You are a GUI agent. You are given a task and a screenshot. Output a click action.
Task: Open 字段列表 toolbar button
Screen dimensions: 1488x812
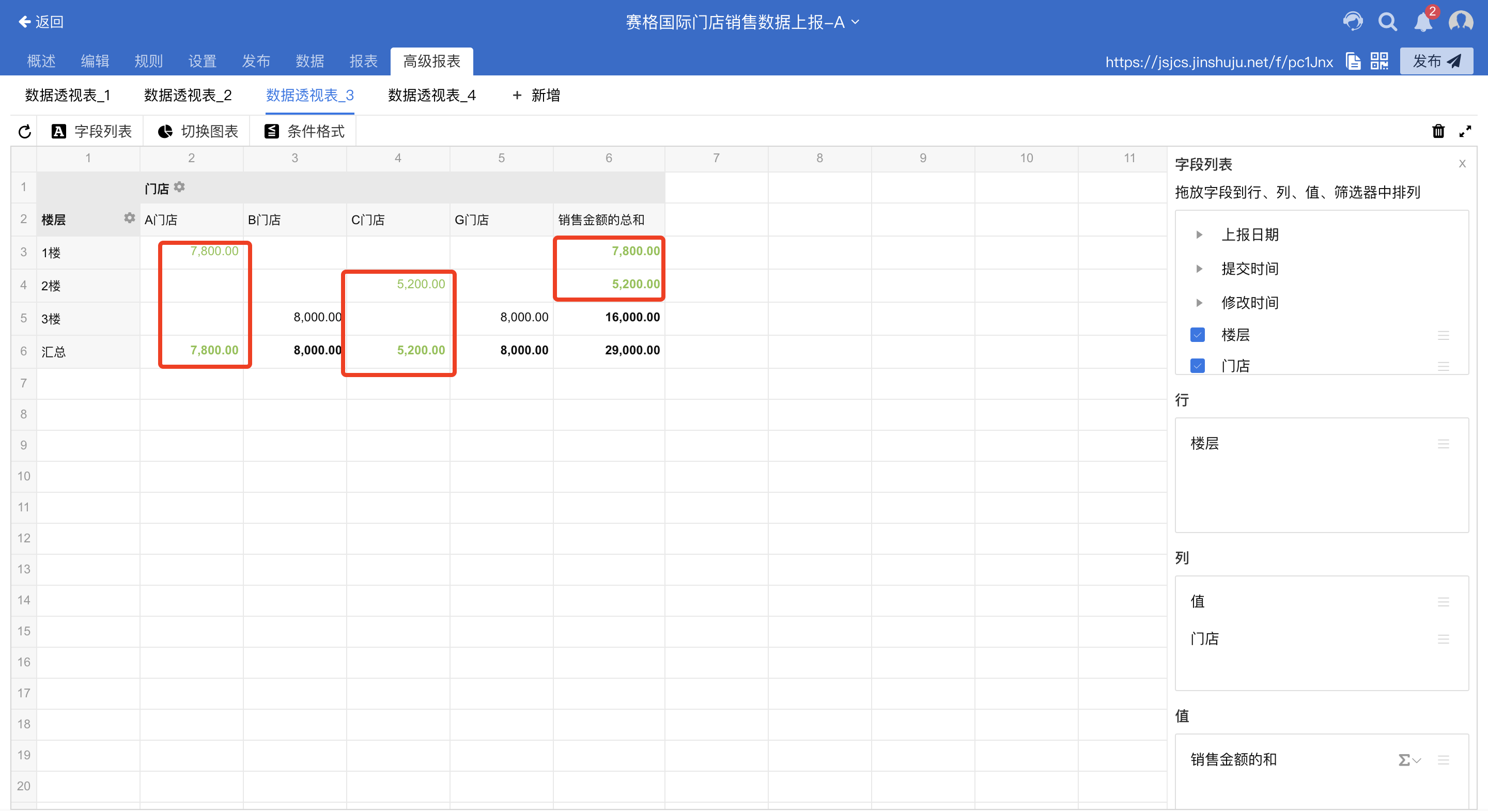click(91, 132)
